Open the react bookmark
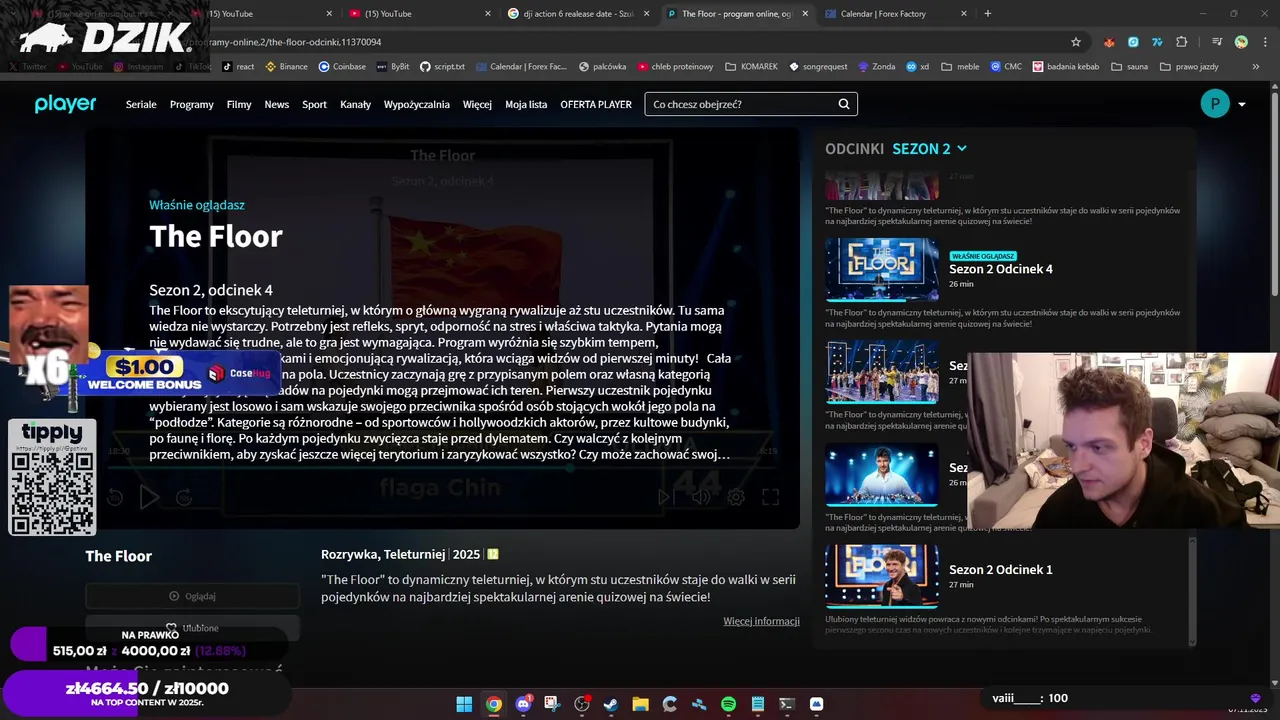 tap(238, 67)
